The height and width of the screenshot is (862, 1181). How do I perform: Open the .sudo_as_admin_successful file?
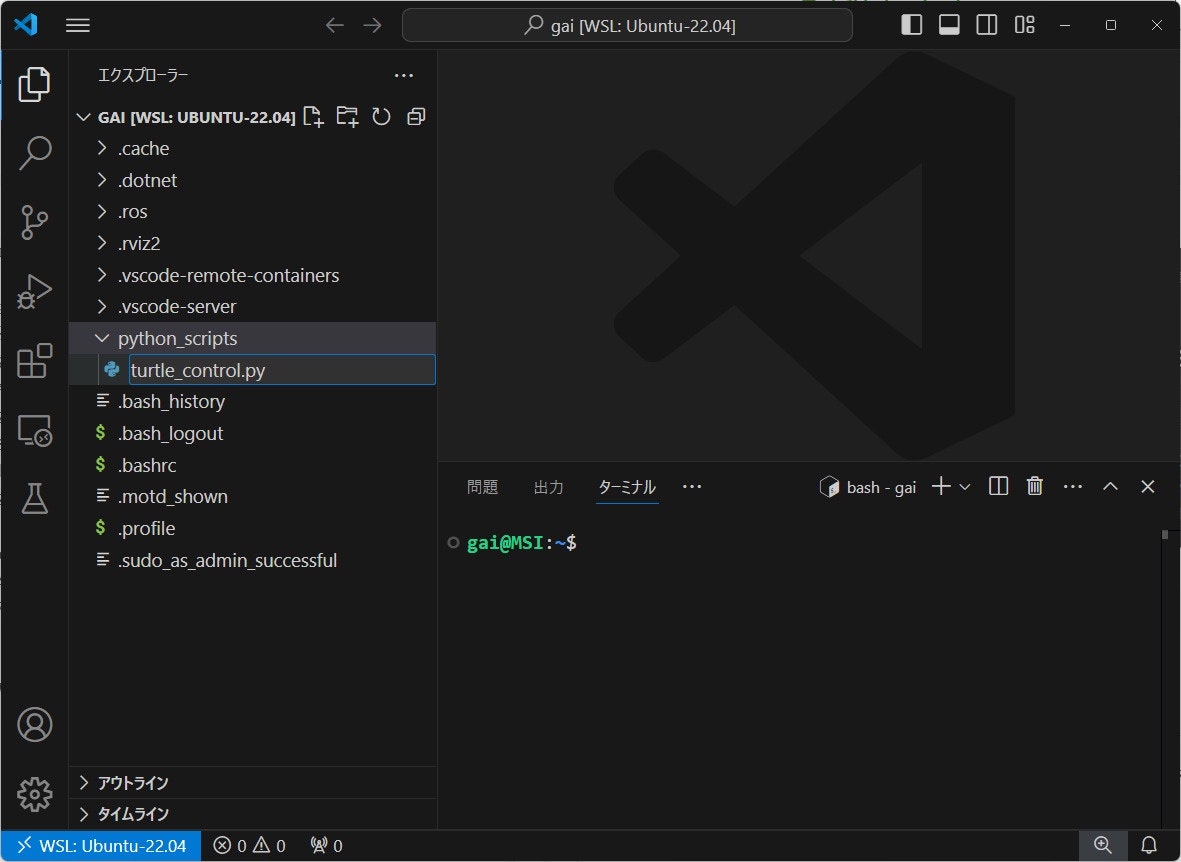coord(252,560)
